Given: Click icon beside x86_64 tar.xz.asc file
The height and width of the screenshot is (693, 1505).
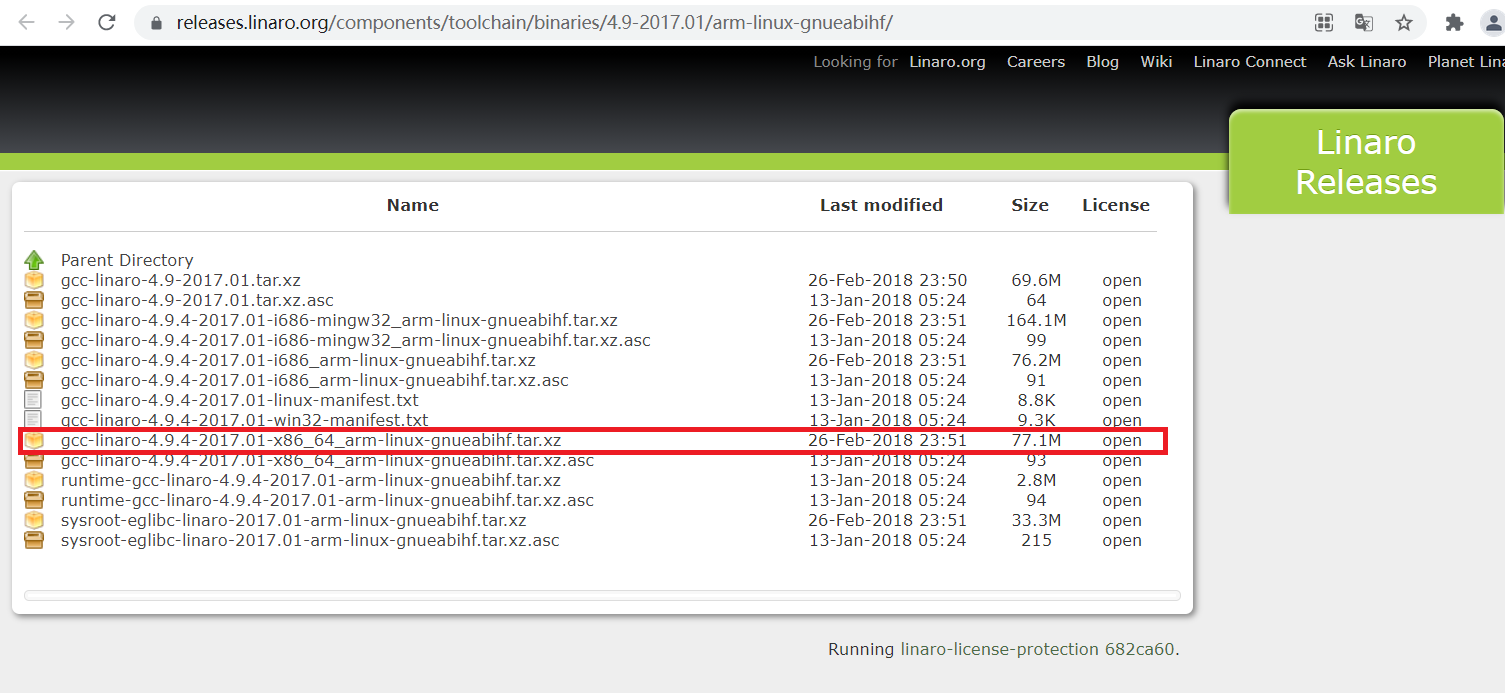Looking at the screenshot, I should [x=34, y=461].
